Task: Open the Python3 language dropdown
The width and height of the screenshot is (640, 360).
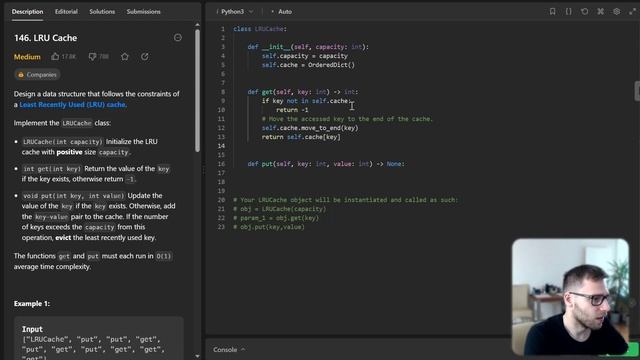Action: [x=237, y=11]
